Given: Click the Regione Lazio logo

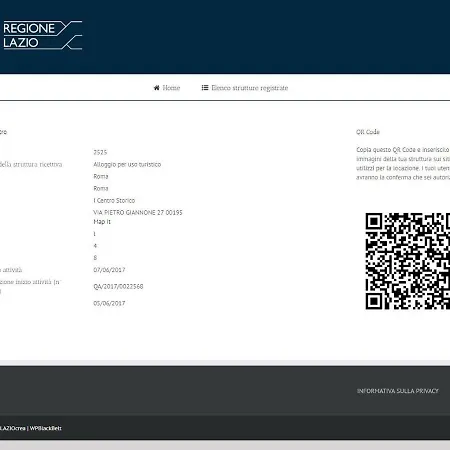Looking at the screenshot, I should tap(42, 35).
